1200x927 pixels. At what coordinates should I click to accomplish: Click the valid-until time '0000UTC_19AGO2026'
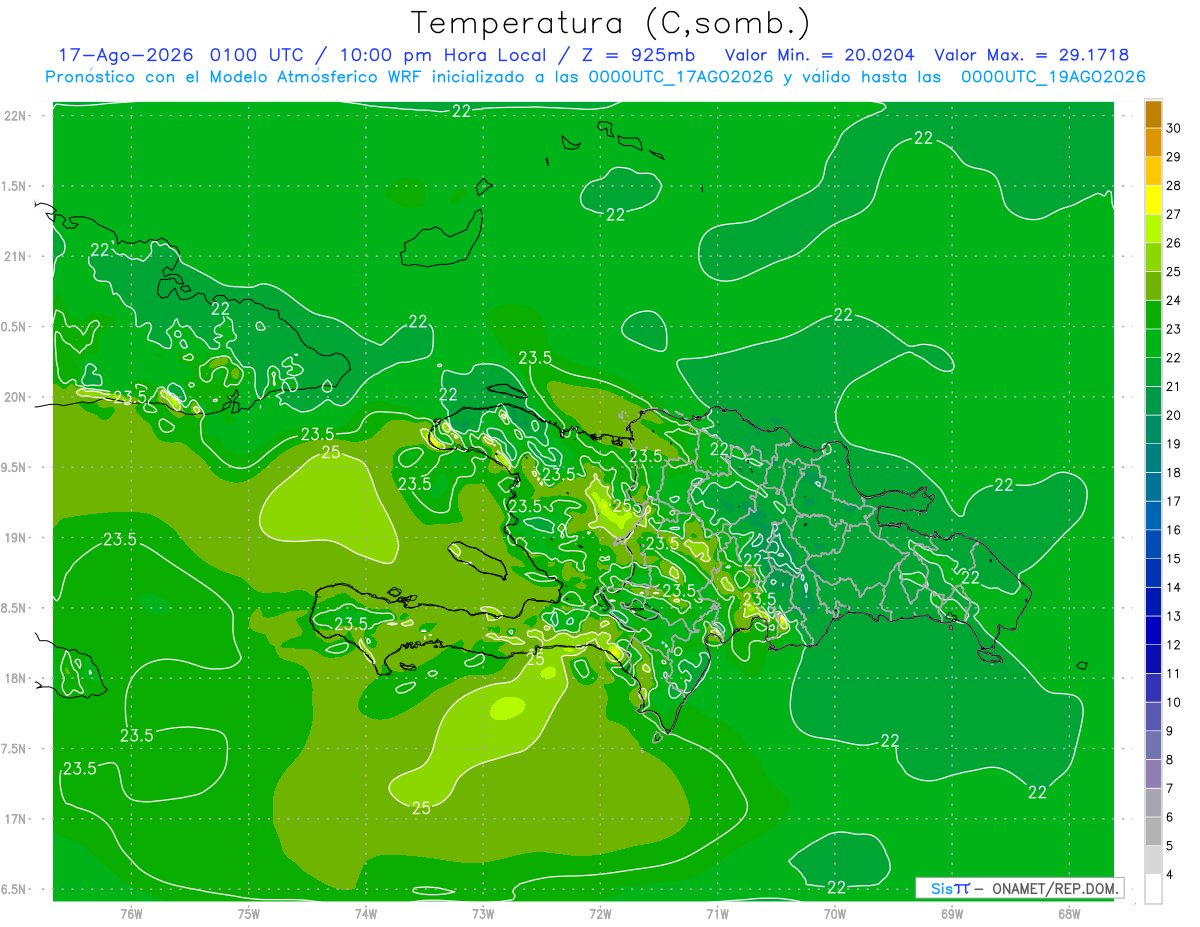(x=1053, y=77)
